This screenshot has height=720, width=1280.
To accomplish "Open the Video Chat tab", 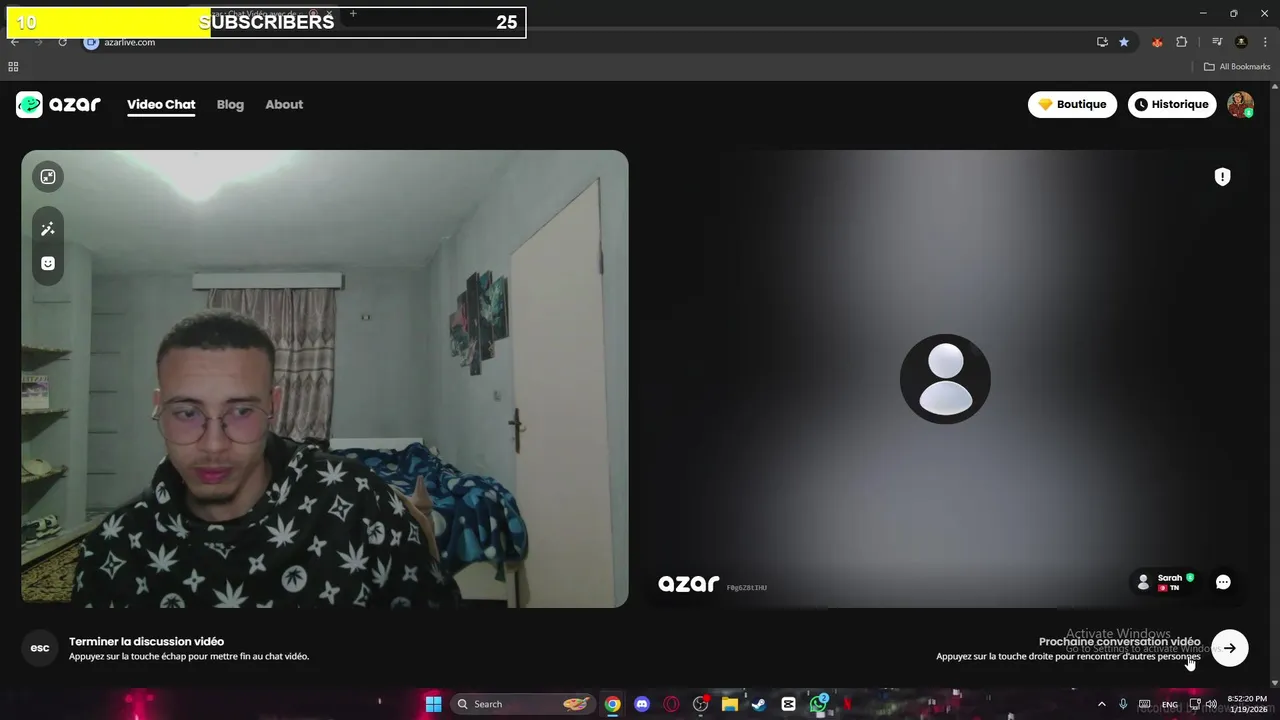I will (161, 105).
